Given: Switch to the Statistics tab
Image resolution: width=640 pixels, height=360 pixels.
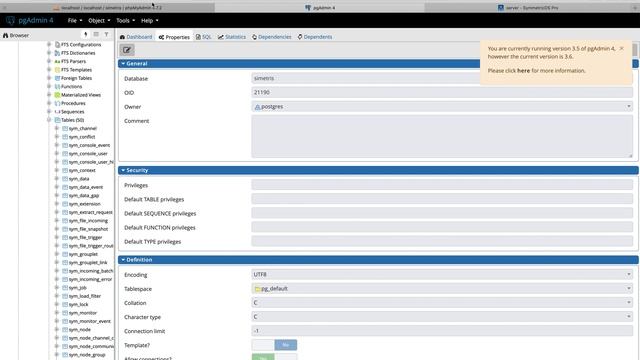Looking at the screenshot, I should coord(232,37).
